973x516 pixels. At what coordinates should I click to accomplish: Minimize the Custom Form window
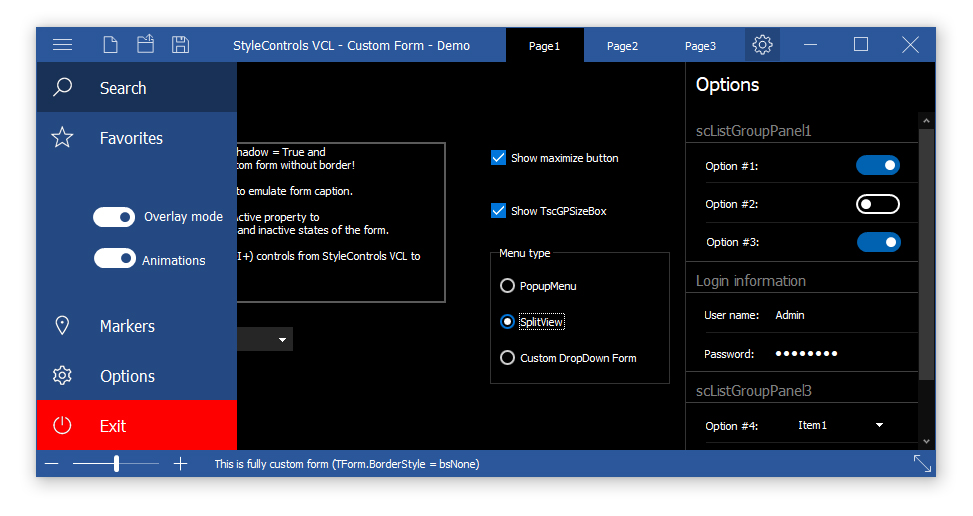tap(810, 45)
